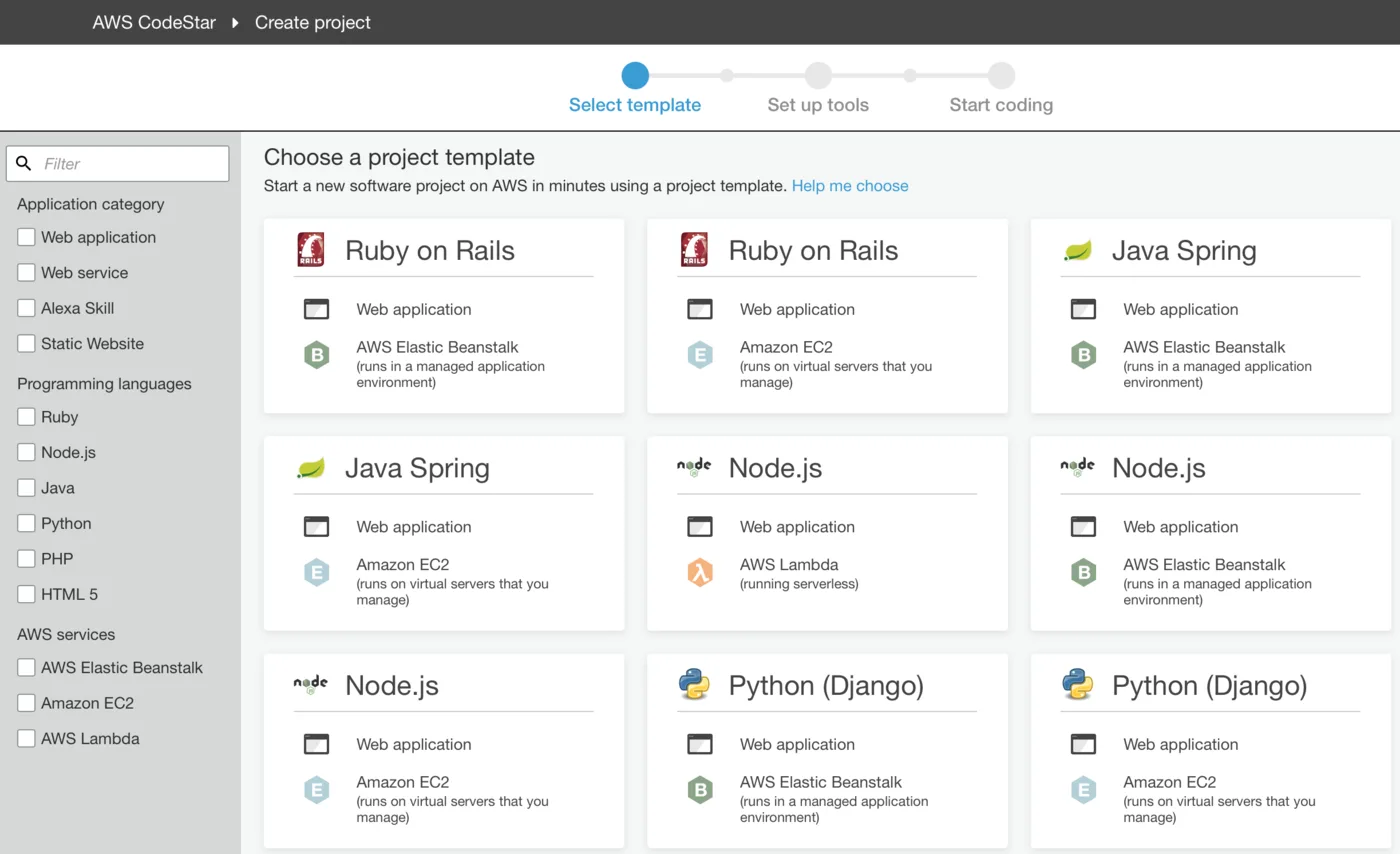Click the Node logo on the Node.js Elastic Beanstalk card
This screenshot has width=1400, height=854.
(1077, 467)
